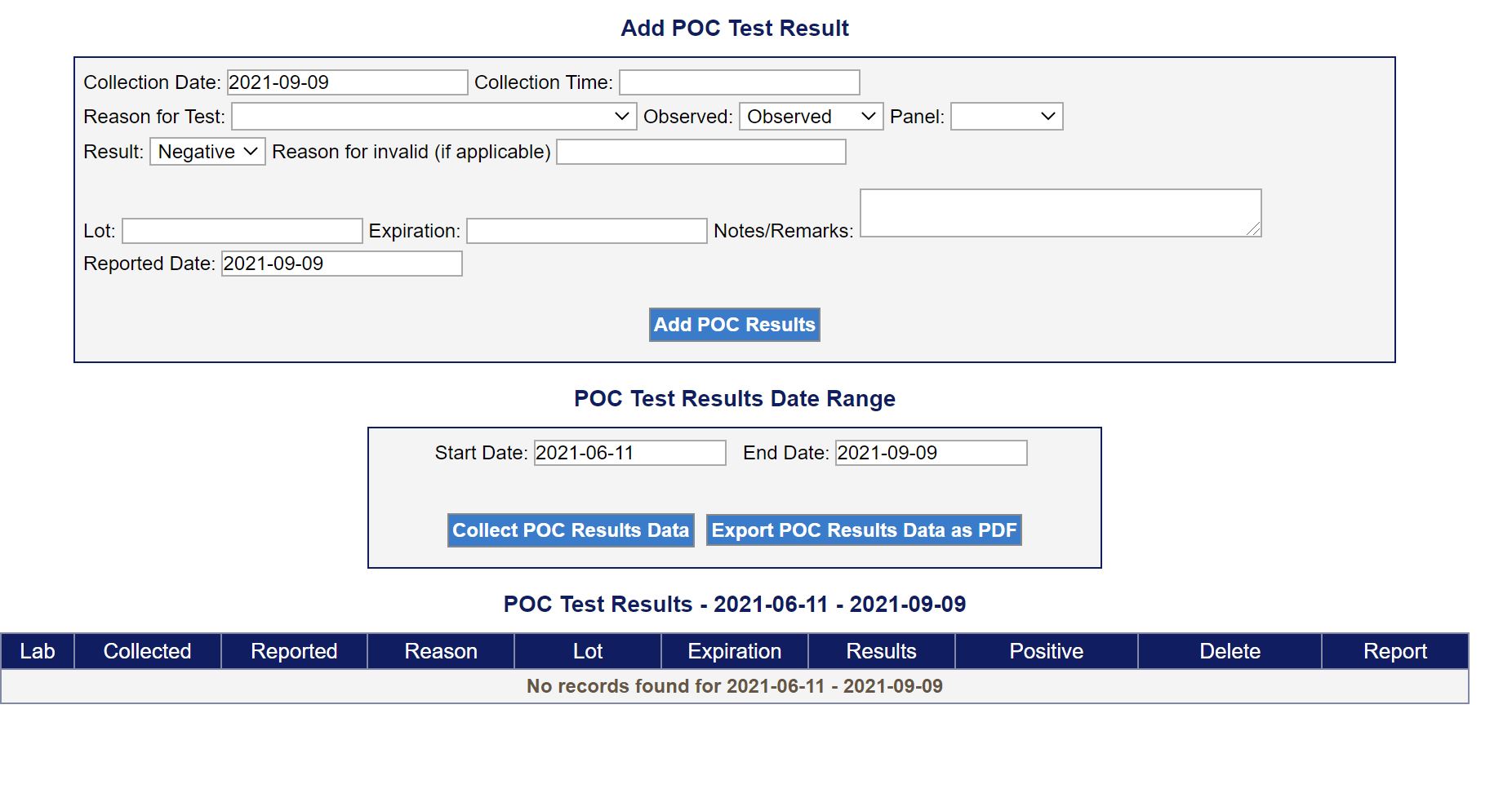Screen dimensions: 1512x789
Task: Focus the Collection Date field
Action: (347, 82)
